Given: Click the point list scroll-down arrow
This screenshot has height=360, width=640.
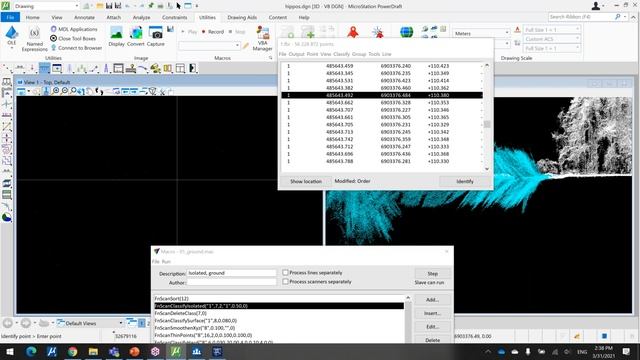Looking at the screenshot, I should (487, 169).
